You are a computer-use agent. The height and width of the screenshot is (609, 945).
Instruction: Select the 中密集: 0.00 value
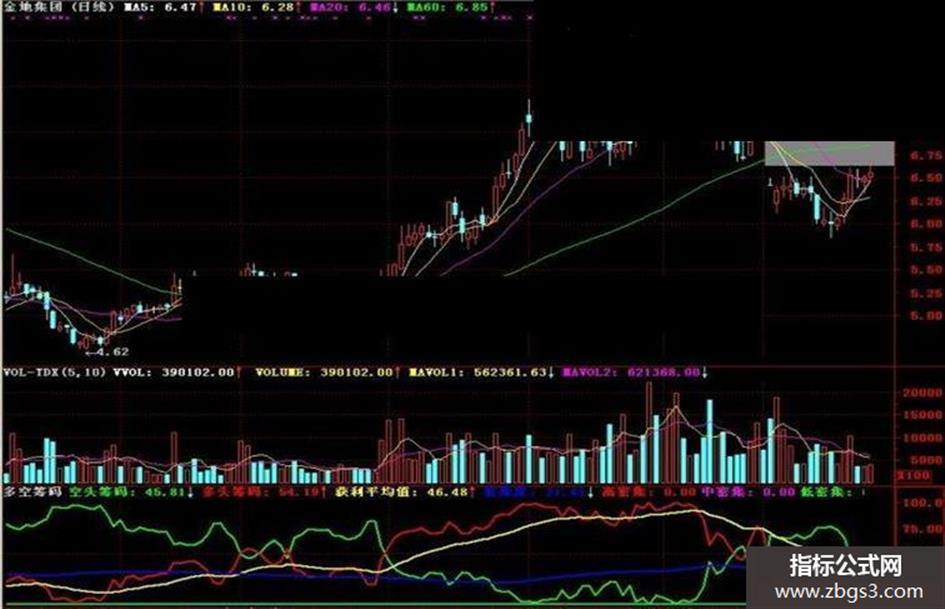(x=749, y=492)
